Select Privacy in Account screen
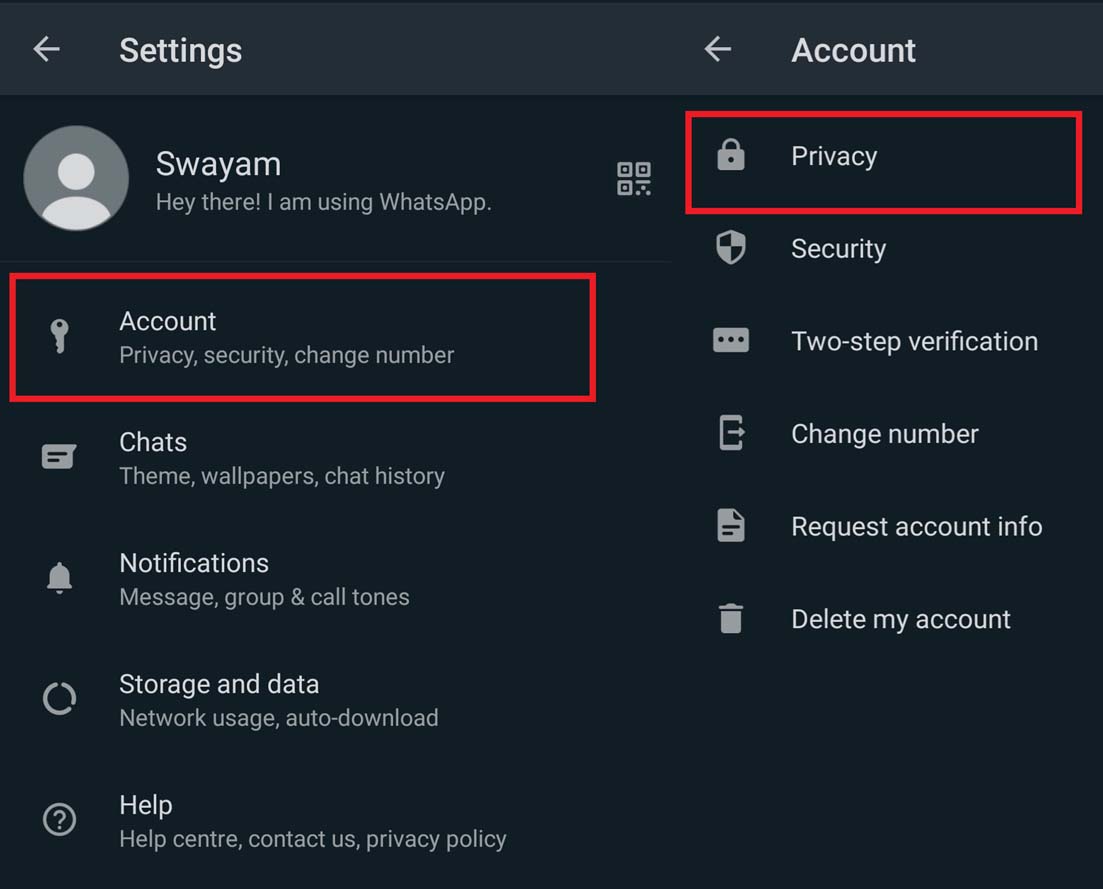Screen dimensions: 1103x889 [884, 162]
